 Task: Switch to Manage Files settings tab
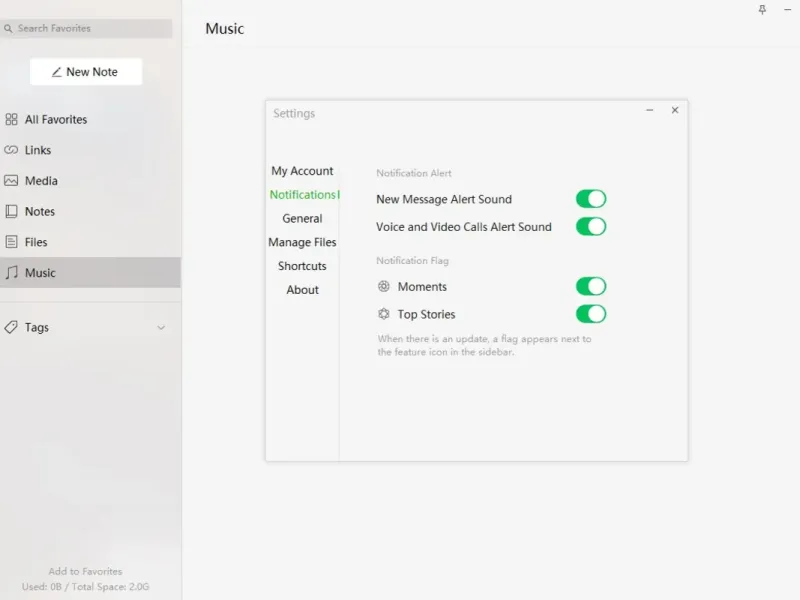point(302,242)
